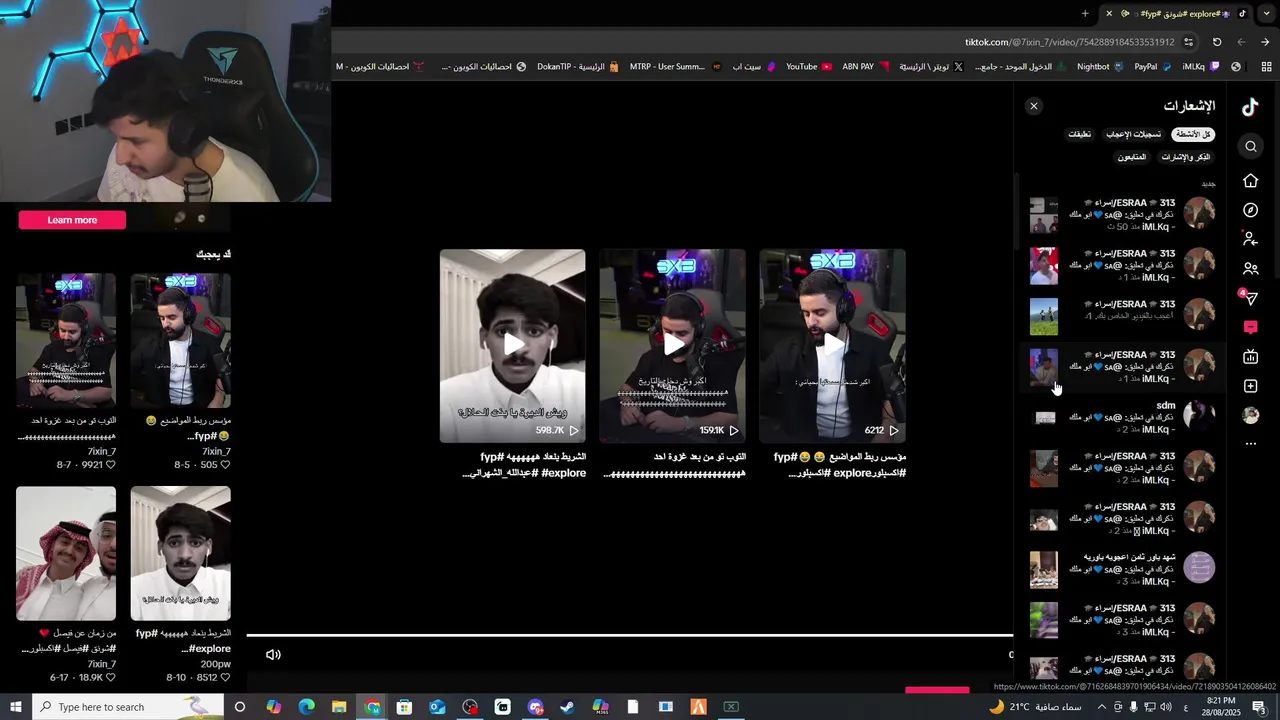The height and width of the screenshot is (720, 1280).
Task: Select the 'تسجيلات الإعجاب' tab
Action: (1133, 134)
